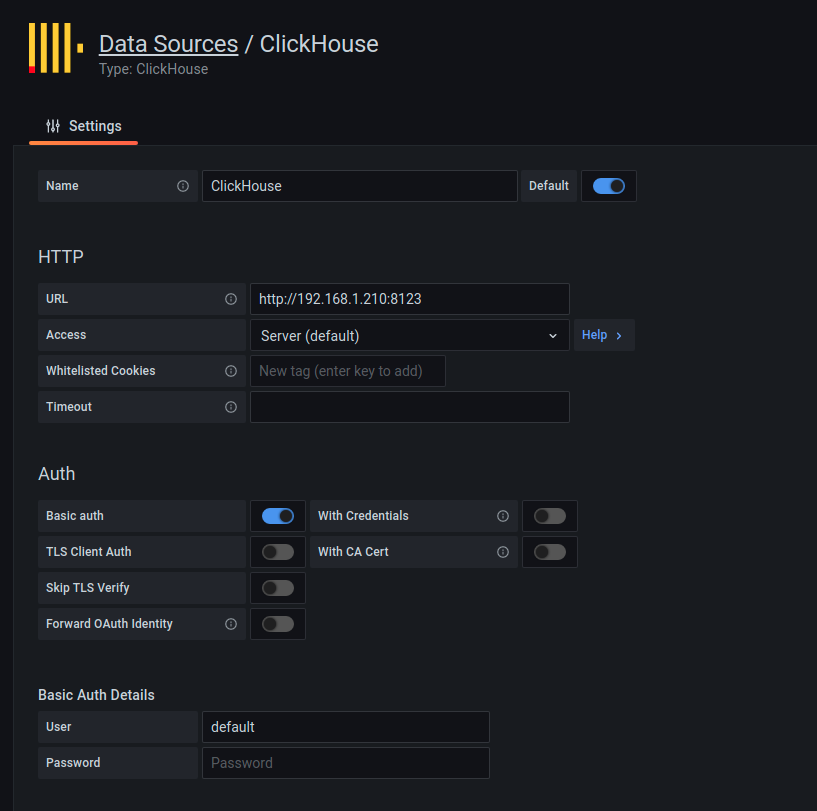Click the With CA Cert info icon

(x=502, y=551)
